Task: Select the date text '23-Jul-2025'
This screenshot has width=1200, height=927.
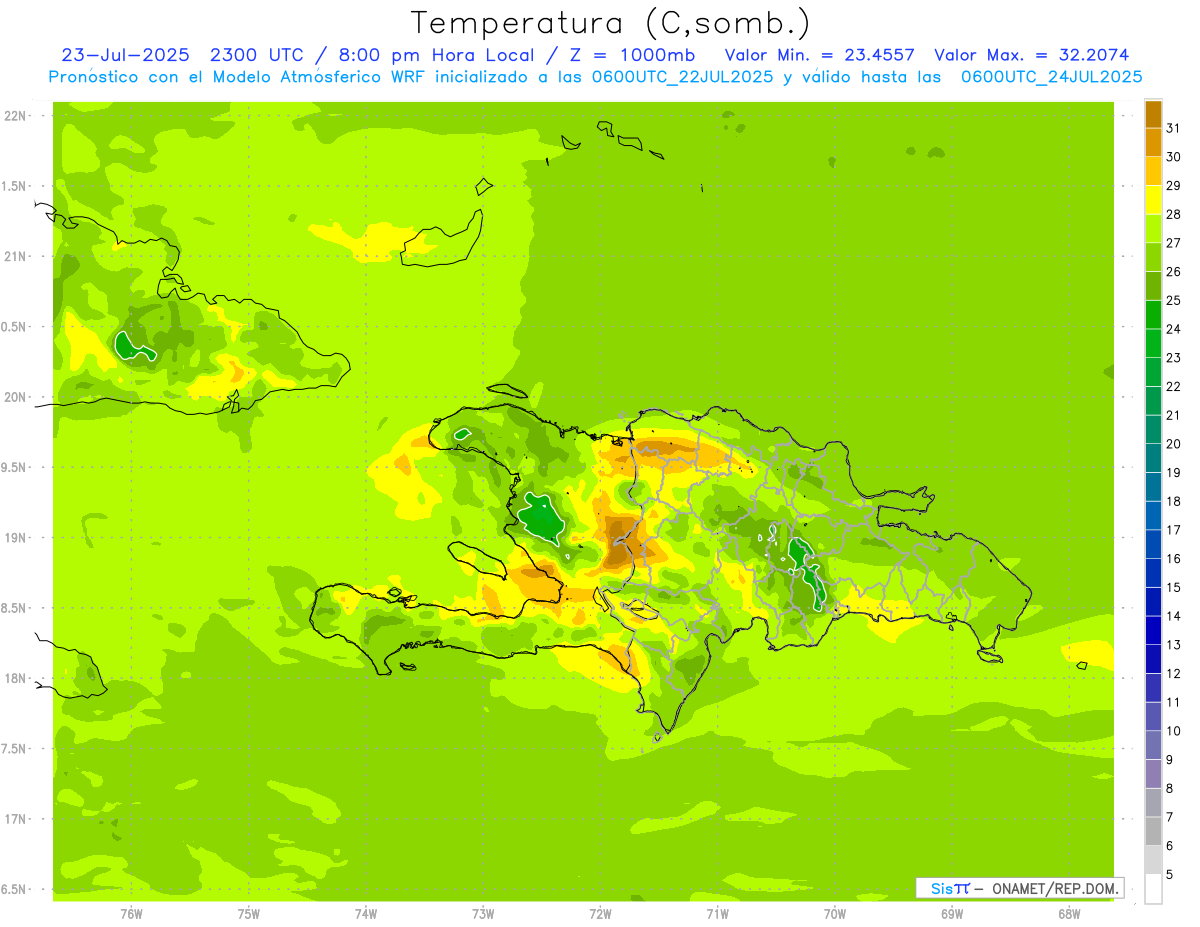Action: tap(125, 55)
